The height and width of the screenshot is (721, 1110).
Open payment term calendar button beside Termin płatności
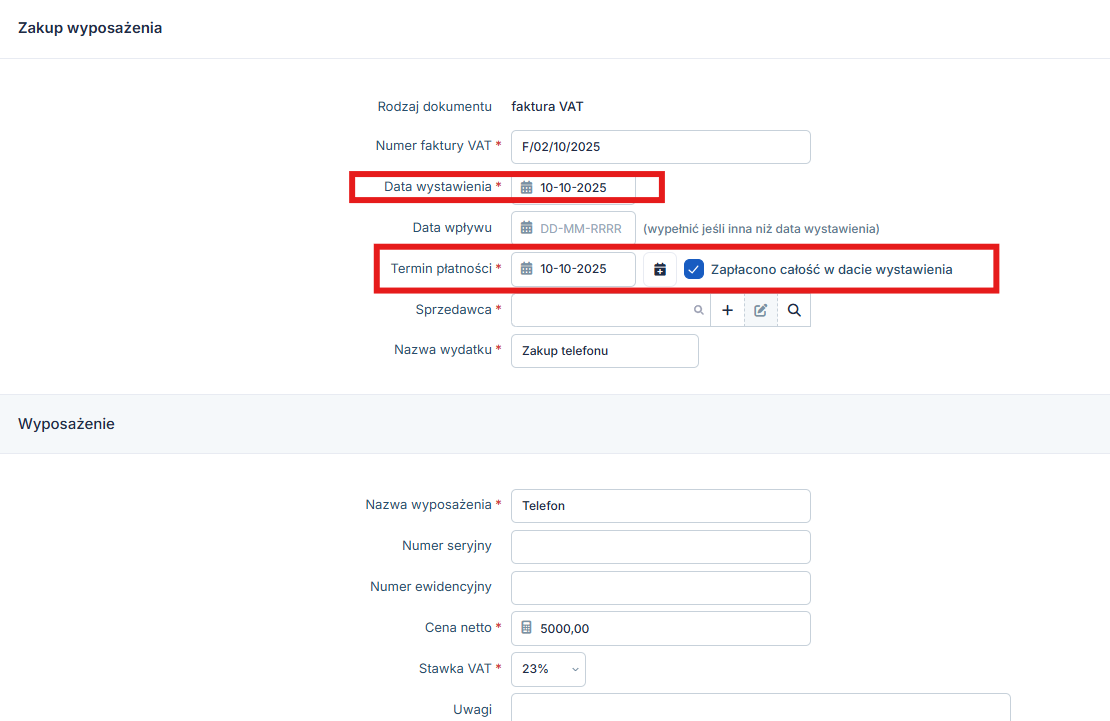pos(660,269)
